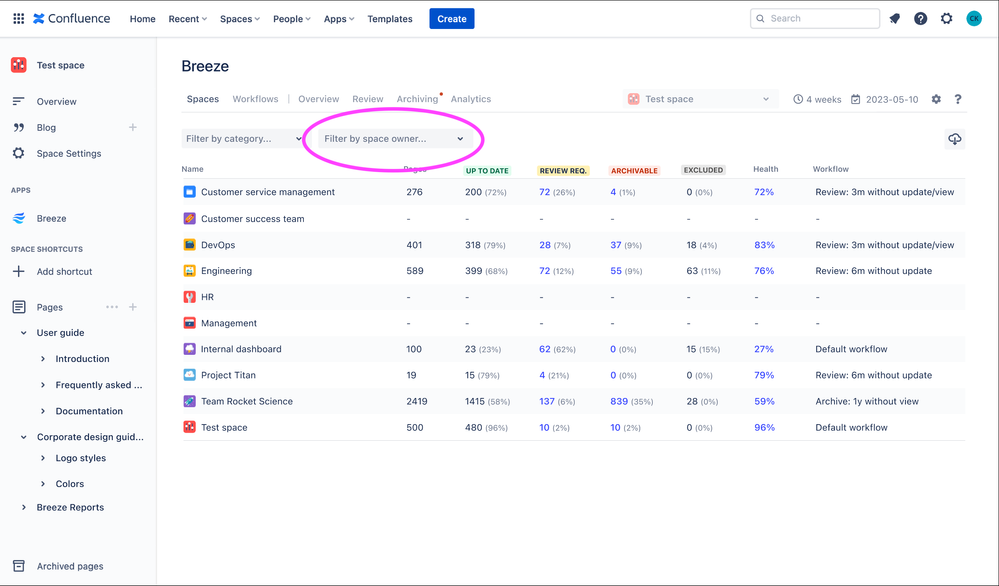
Task: Collapse the User guide tree section
Action: click(24, 333)
